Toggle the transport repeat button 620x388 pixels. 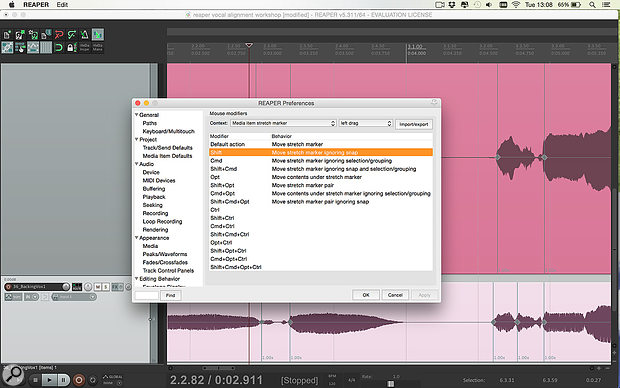point(93,380)
